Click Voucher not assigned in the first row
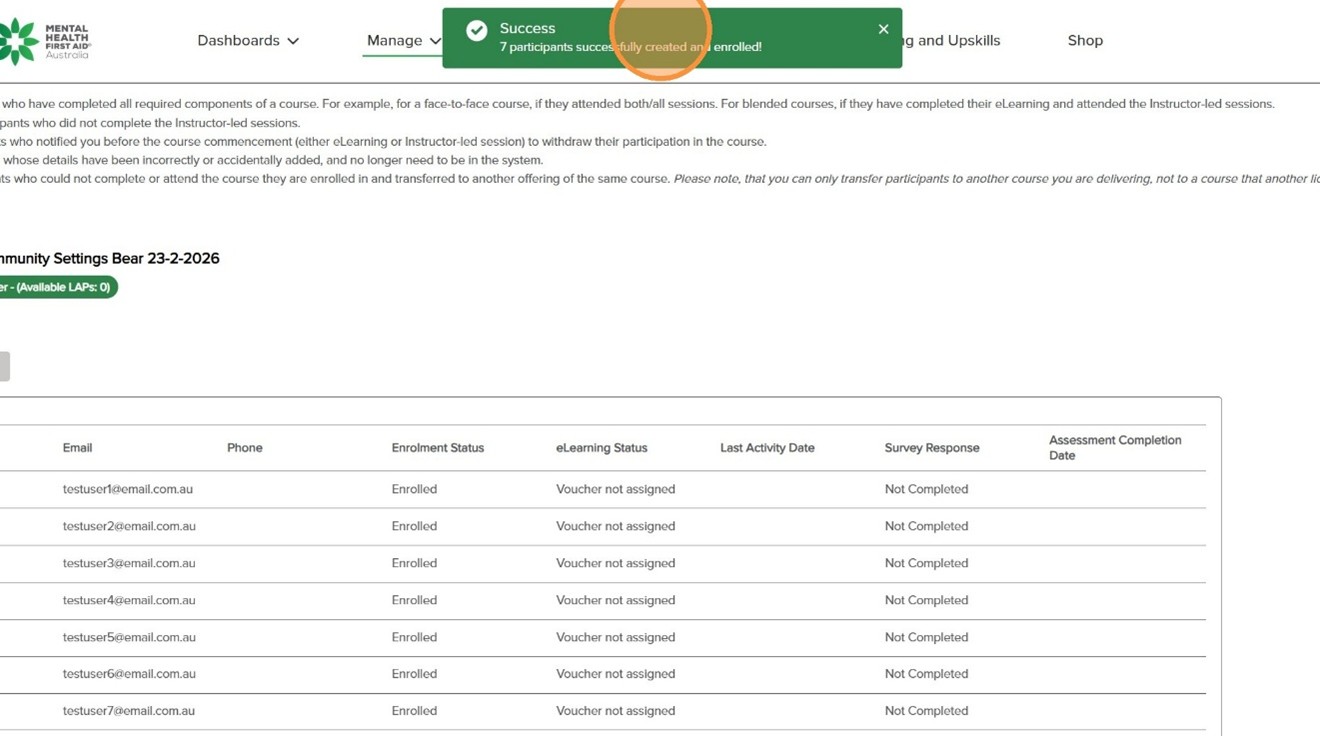 click(616, 488)
